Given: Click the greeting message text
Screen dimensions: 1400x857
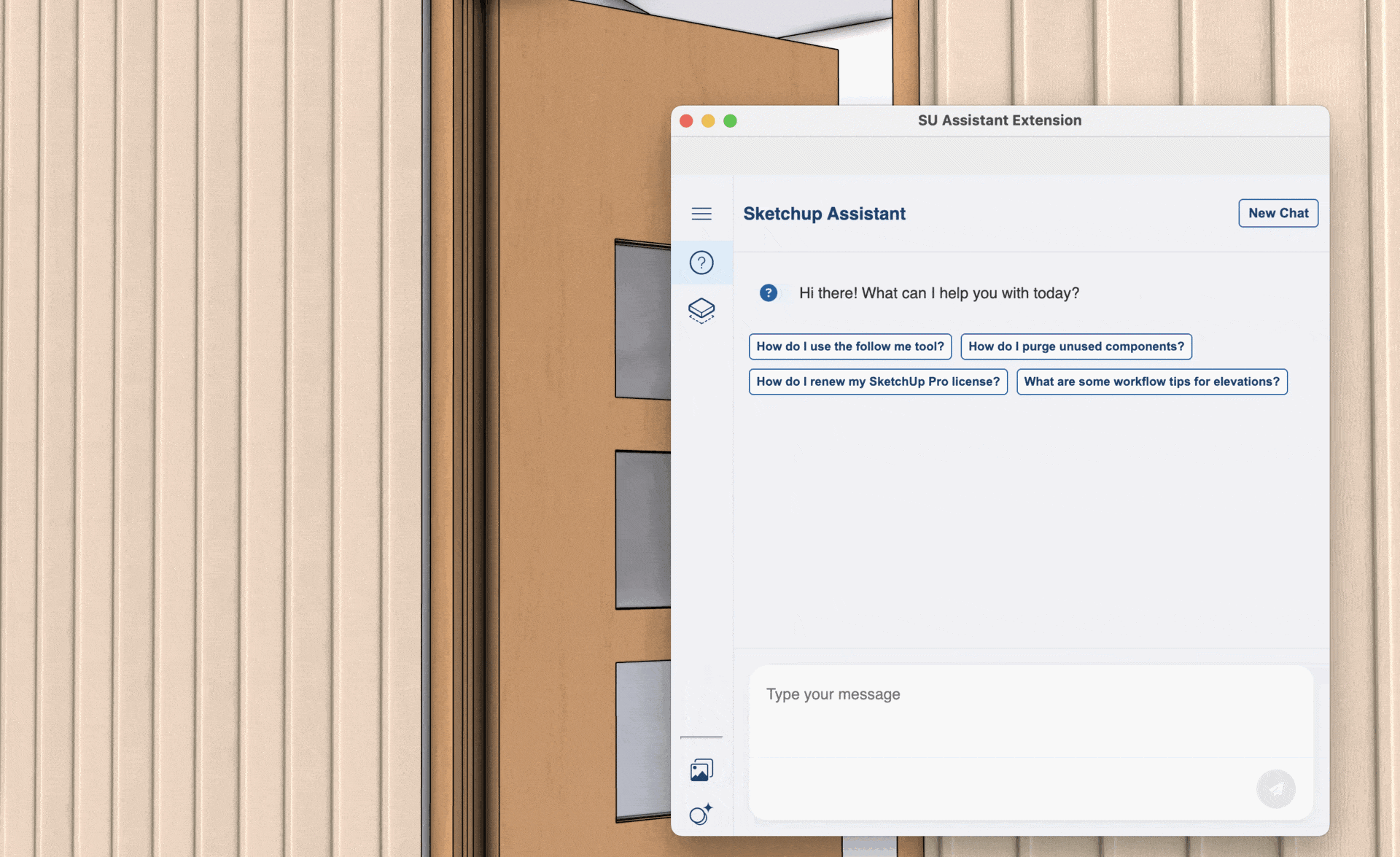Looking at the screenshot, I should (x=938, y=293).
